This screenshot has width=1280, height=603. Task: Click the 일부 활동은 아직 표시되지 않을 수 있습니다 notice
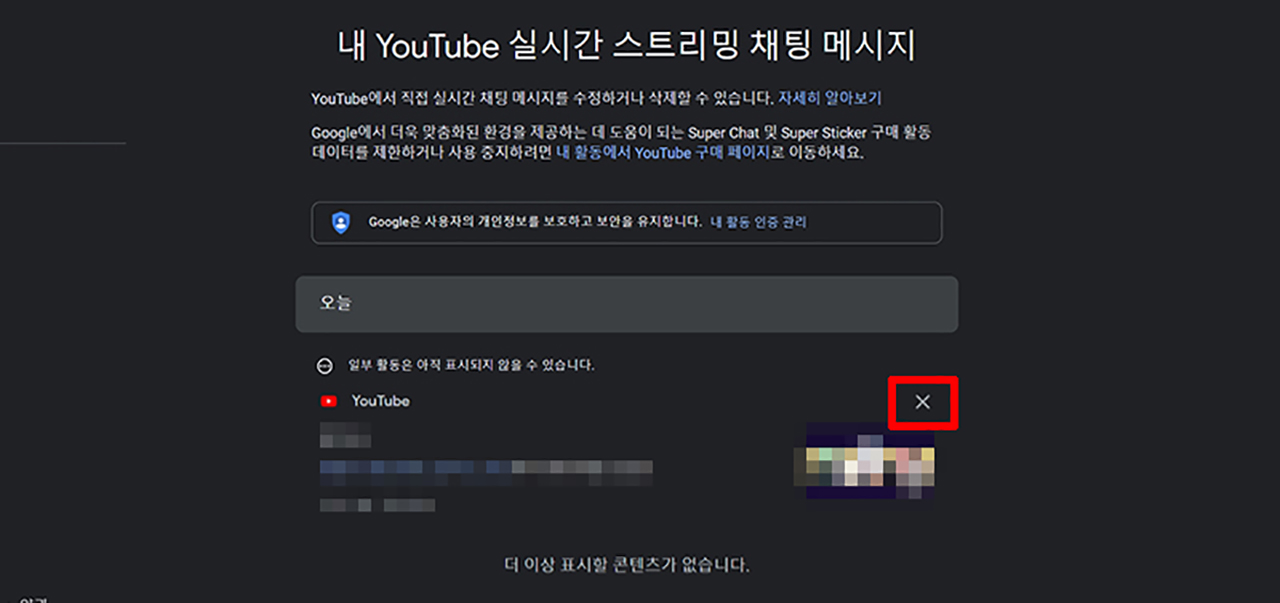point(471,365)
